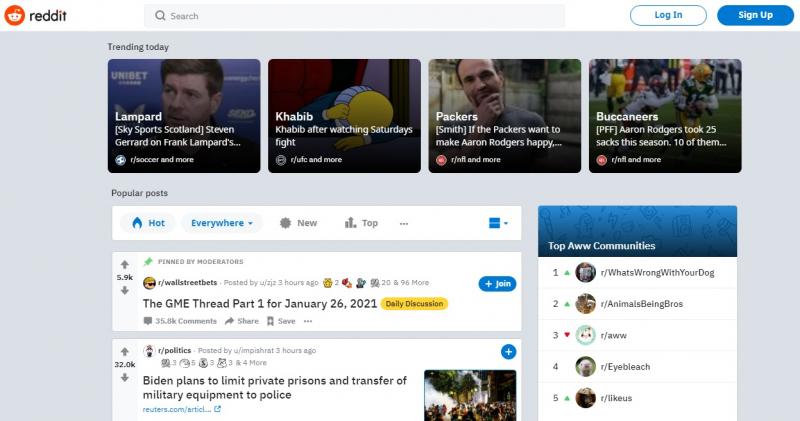The width and height of the screenshot is (800, 421).
Task: Click the search magnifier icon
Action: pos(160,16)
